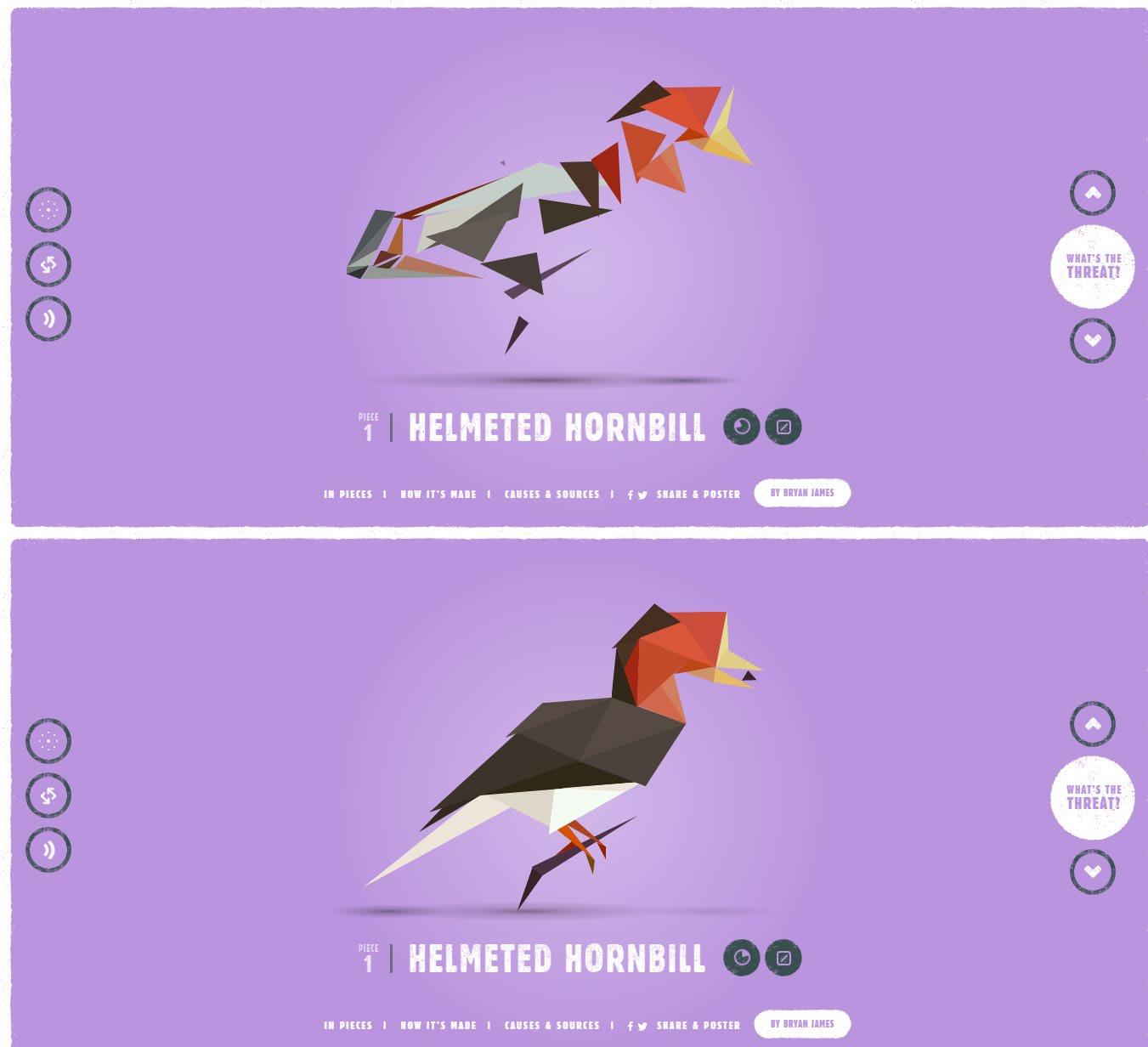Click the down chevron beside the assembled bird

pyautogui.click(x=1093, y=871)
